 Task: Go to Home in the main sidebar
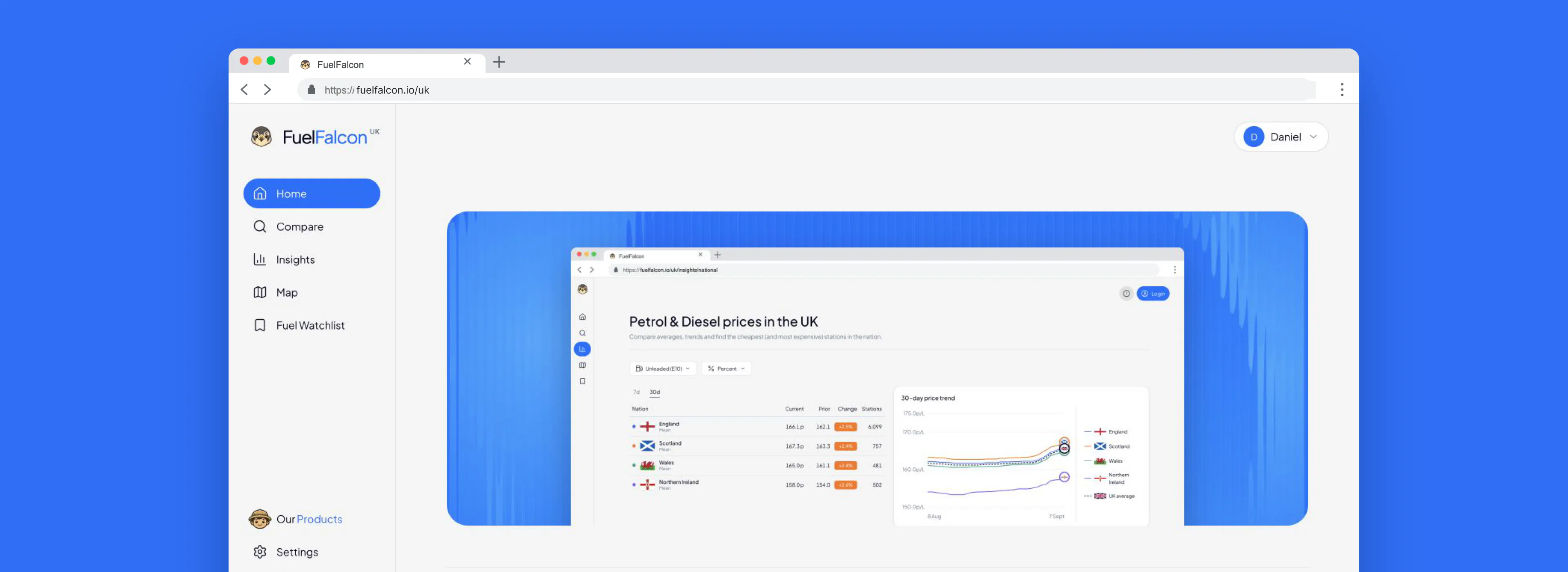point(312,194)
